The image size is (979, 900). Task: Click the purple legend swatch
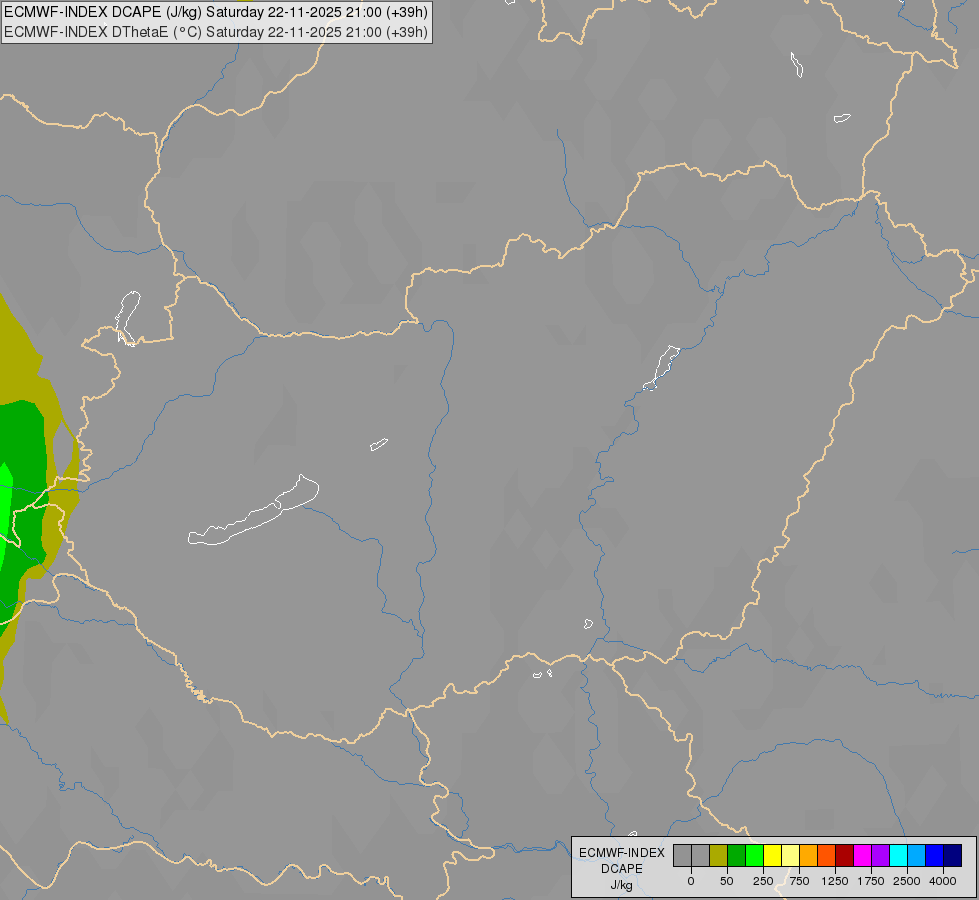[880, 856]
